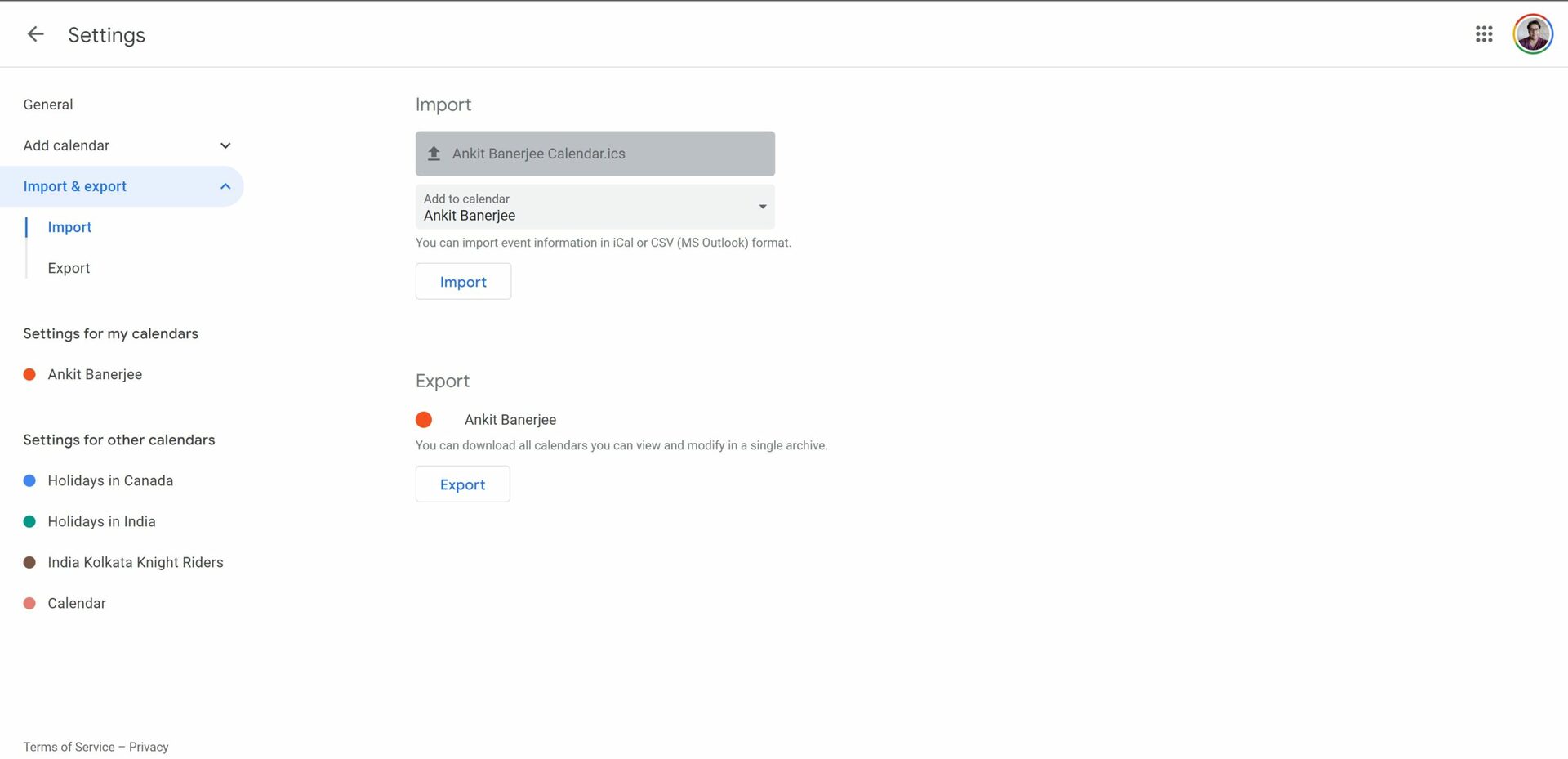Screen dimensions: 1568x759
Task: Go to General settings
Action: click(48, 105)
